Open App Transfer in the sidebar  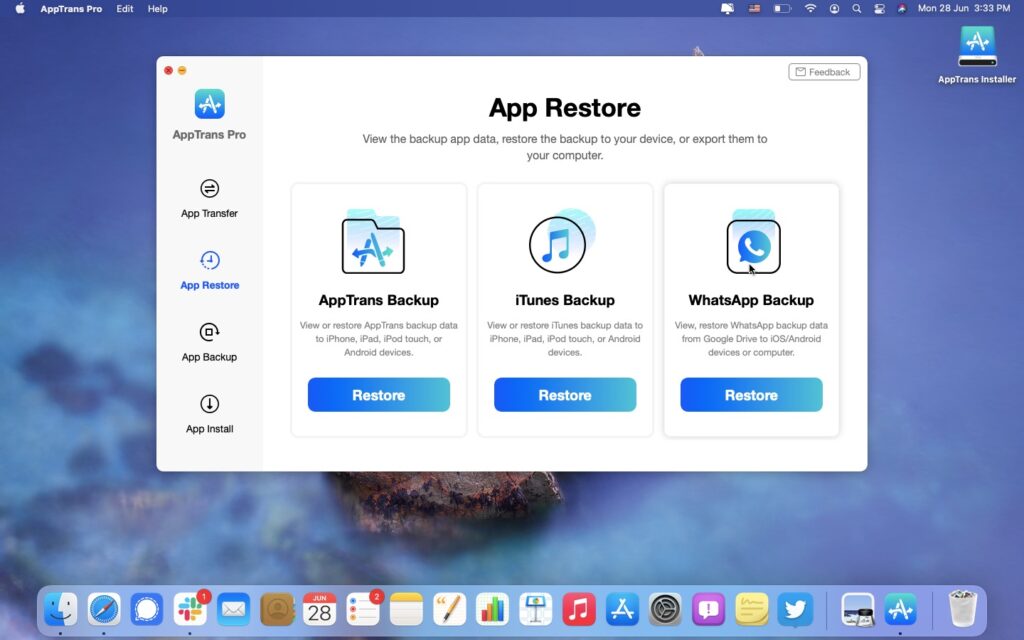(209, 200)
